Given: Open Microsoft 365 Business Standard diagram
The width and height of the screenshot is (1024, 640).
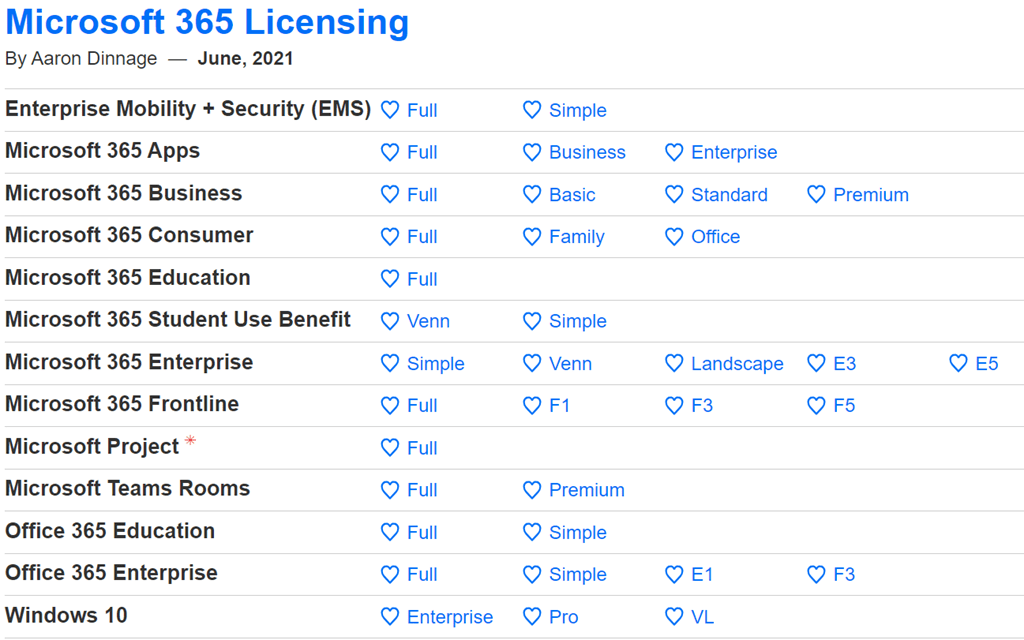Looking at the screenshot, I should click(729, 195).
